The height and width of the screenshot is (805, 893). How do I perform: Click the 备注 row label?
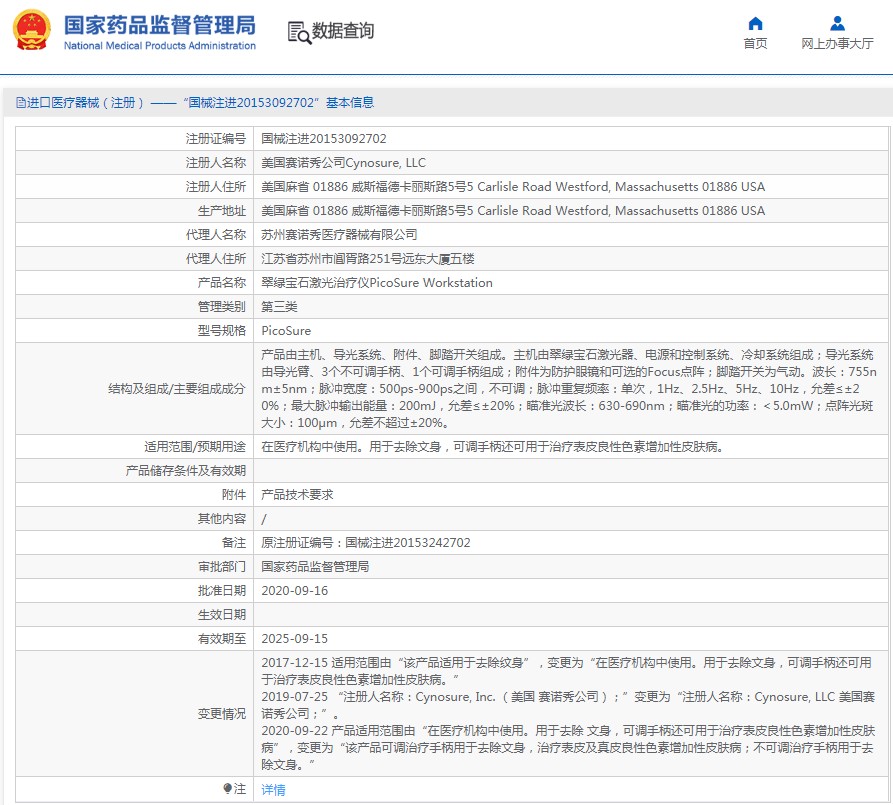tap(234, 542)
